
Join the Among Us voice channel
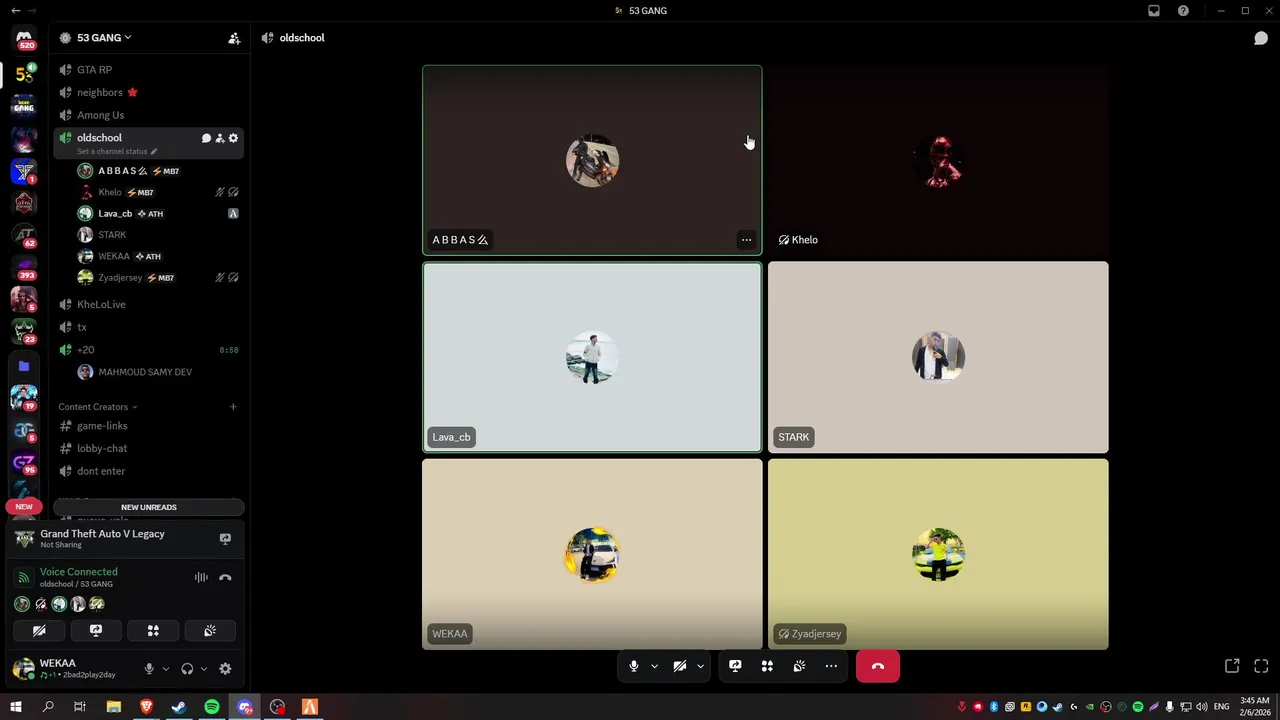point(148,115)
